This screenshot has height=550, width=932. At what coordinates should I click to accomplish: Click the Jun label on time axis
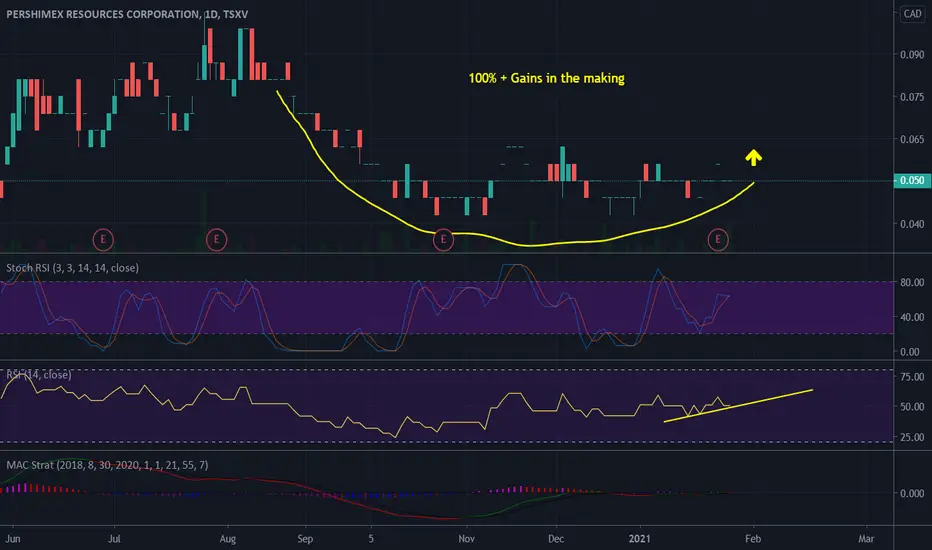pyautogui.click(x=12, y=539)
